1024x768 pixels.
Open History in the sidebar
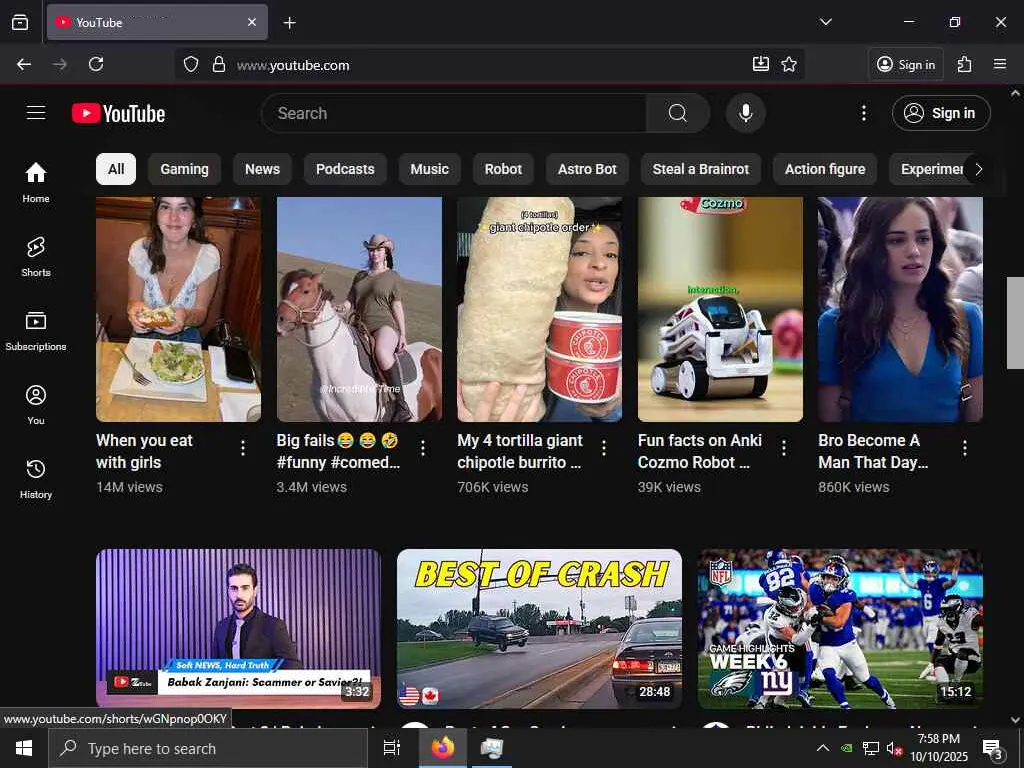36,478
